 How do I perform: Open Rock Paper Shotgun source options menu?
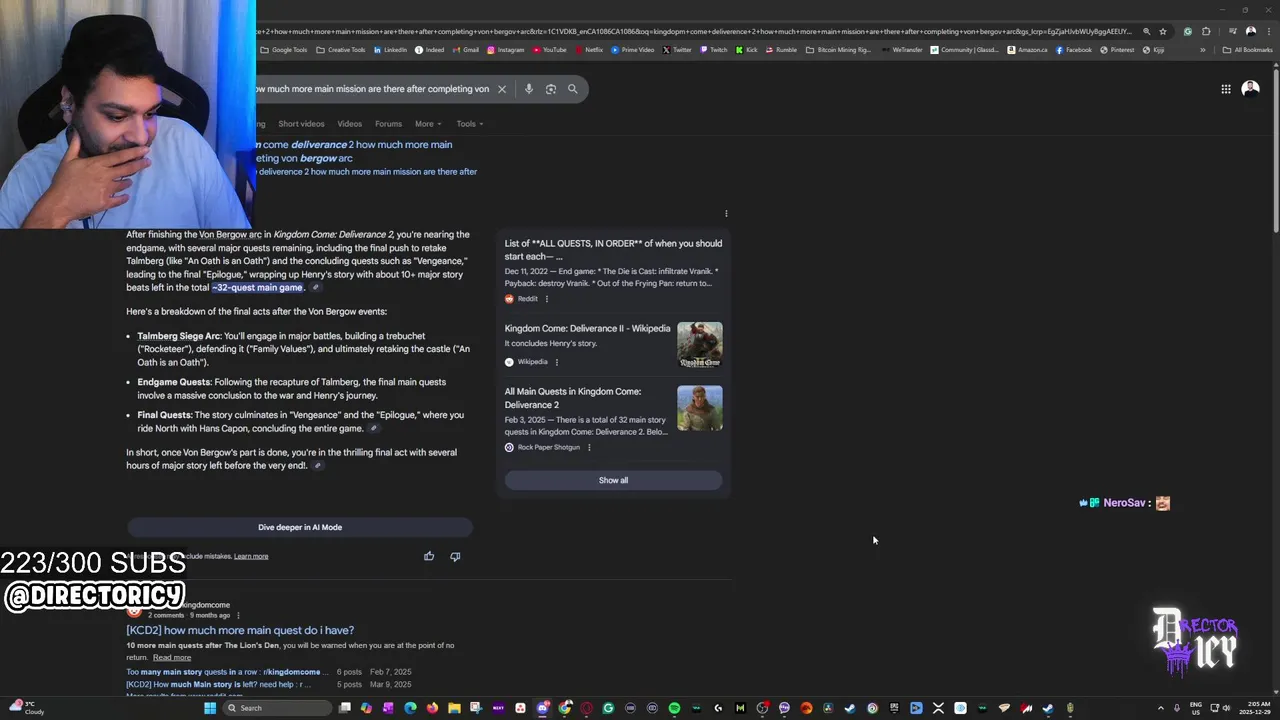pyautogui.click(x=589, y=447)
